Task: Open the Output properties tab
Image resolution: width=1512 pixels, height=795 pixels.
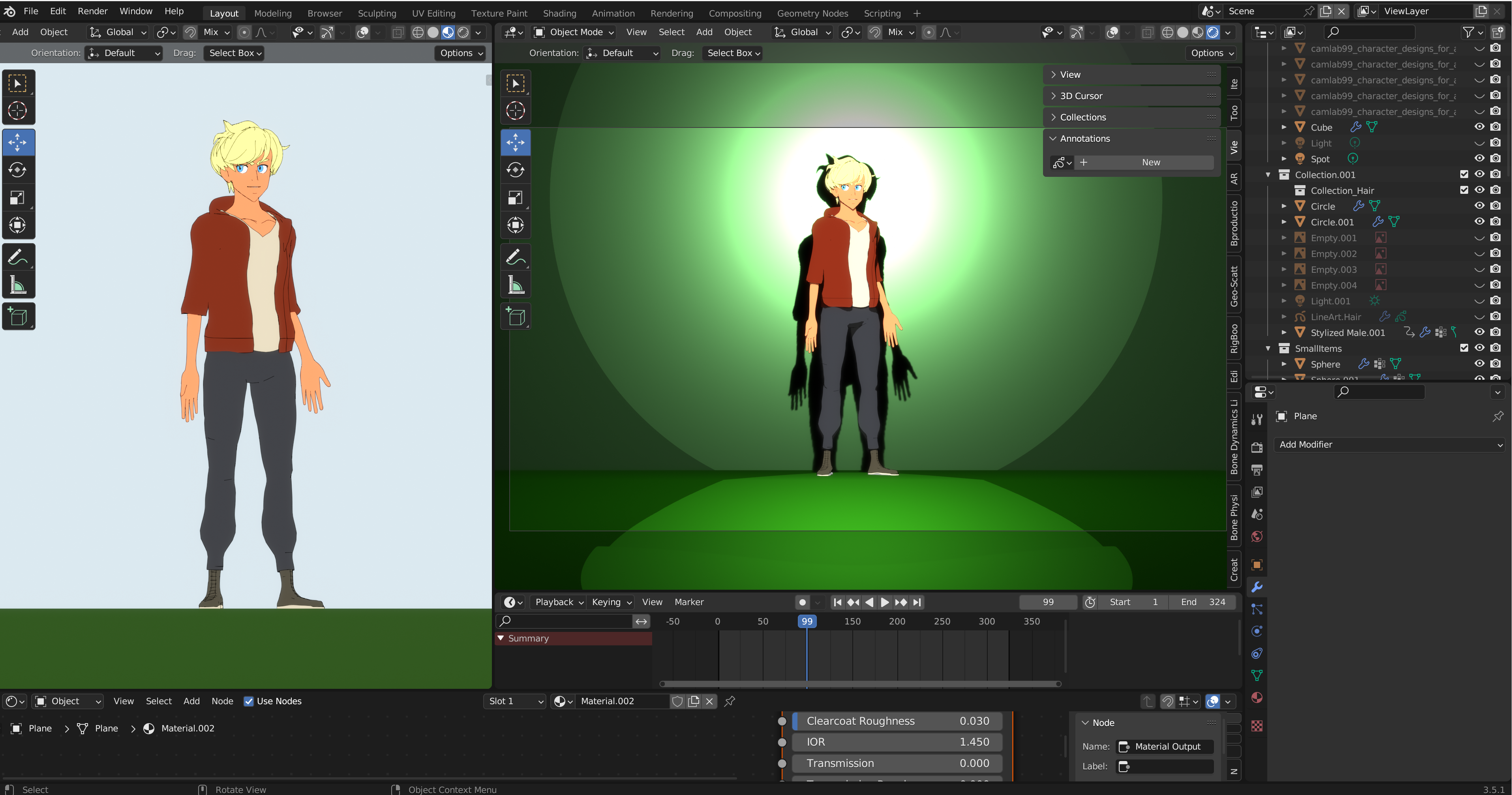Action: 1257,470
